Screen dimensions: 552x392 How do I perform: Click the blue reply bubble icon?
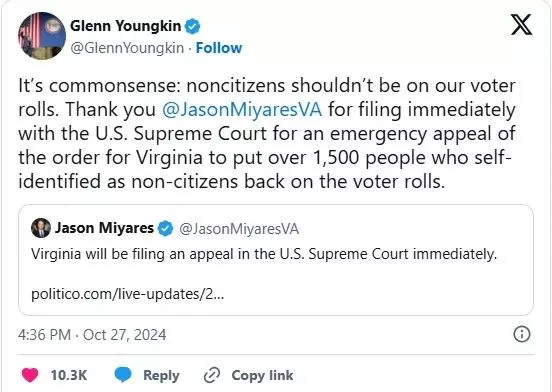click(123, 375)
